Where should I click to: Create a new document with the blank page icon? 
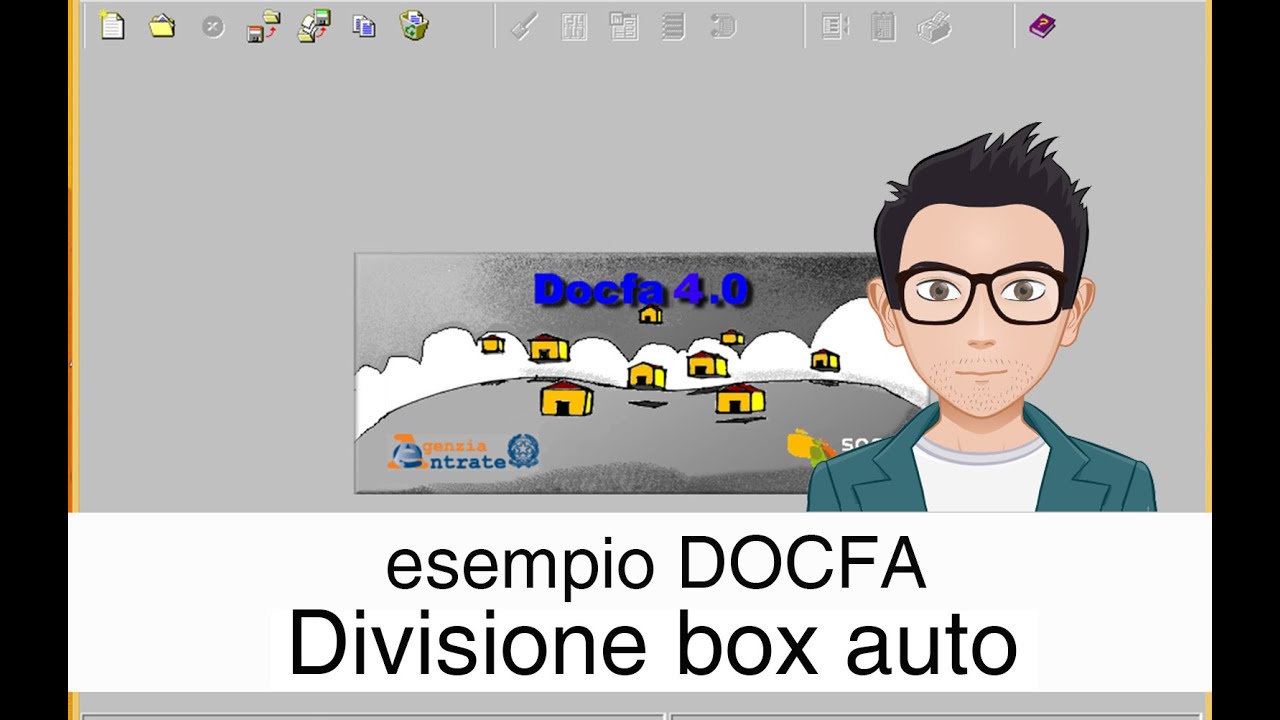(112, 26)
